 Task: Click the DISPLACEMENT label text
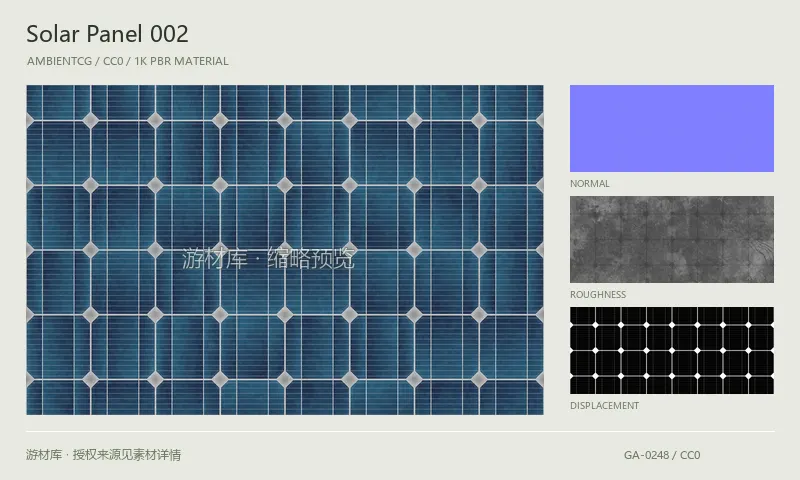605,406
